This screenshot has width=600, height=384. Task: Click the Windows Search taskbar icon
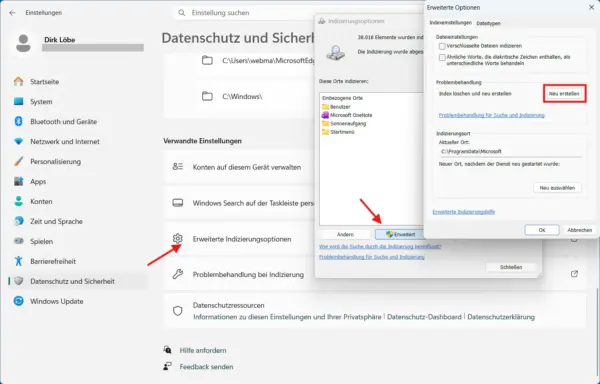click(x=178, y=203)
